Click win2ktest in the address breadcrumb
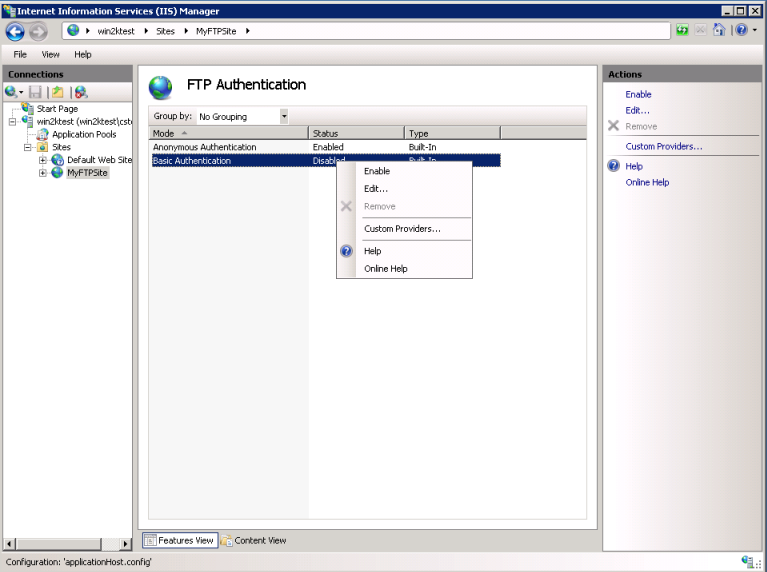This screenshot has width=767, height=572. [x=116, y=31]
